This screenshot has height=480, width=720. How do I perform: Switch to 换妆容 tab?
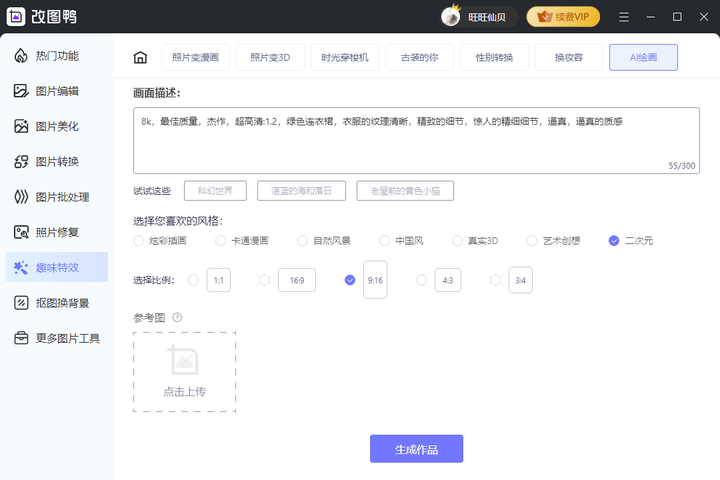[568, 57]
